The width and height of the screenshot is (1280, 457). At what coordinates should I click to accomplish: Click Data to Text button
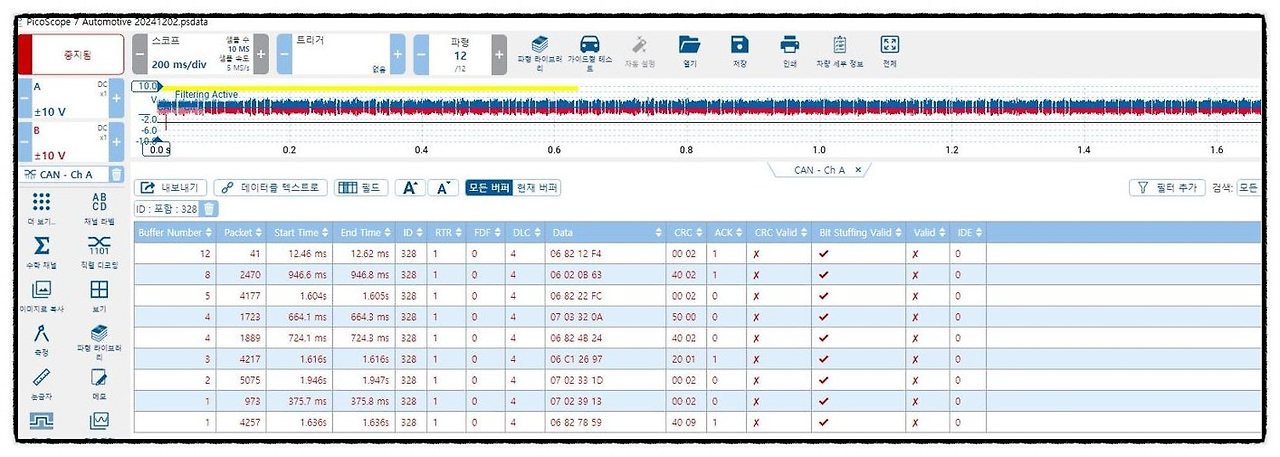270,188
